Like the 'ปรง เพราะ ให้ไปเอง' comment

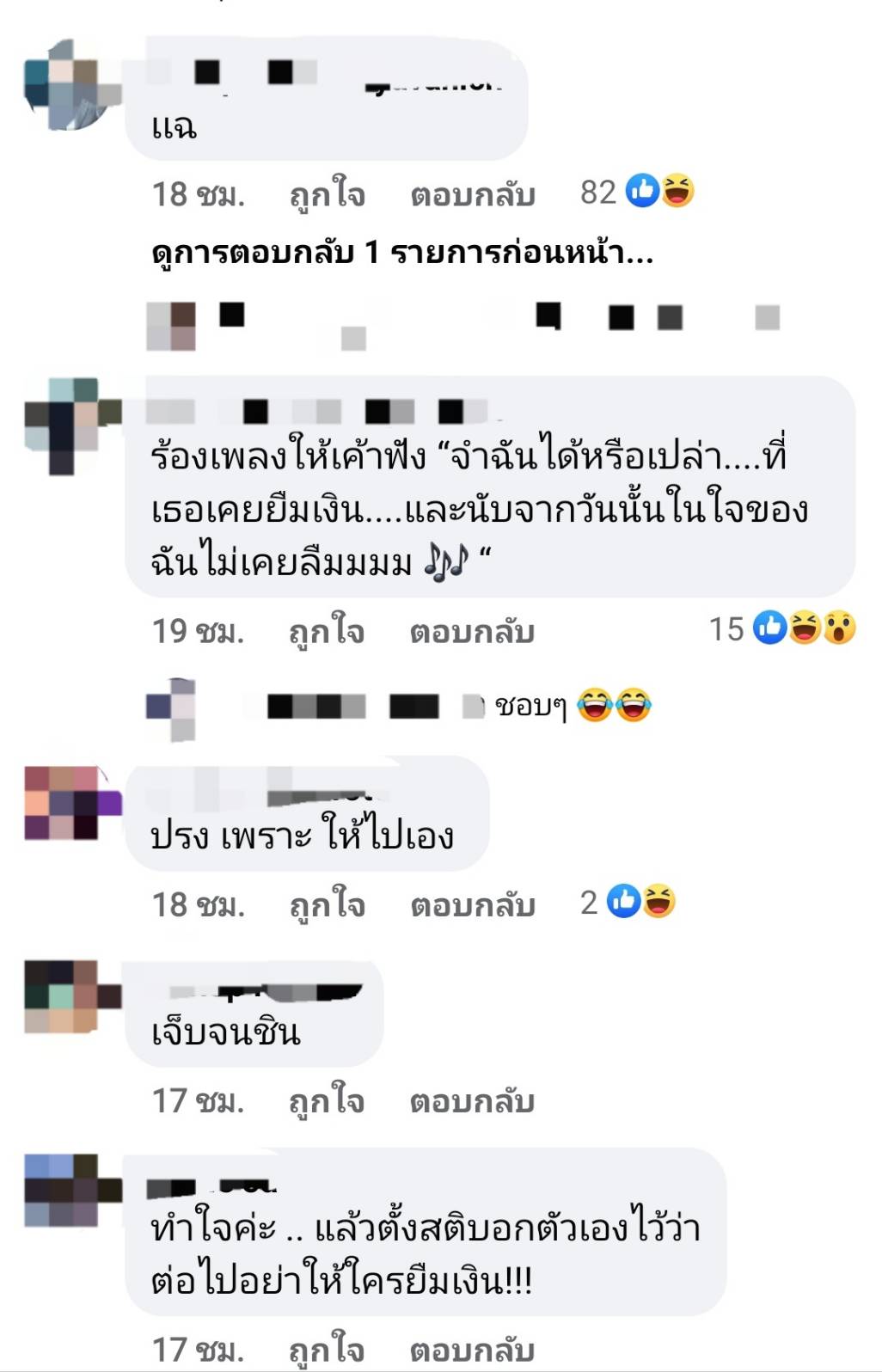click(327, 904)
